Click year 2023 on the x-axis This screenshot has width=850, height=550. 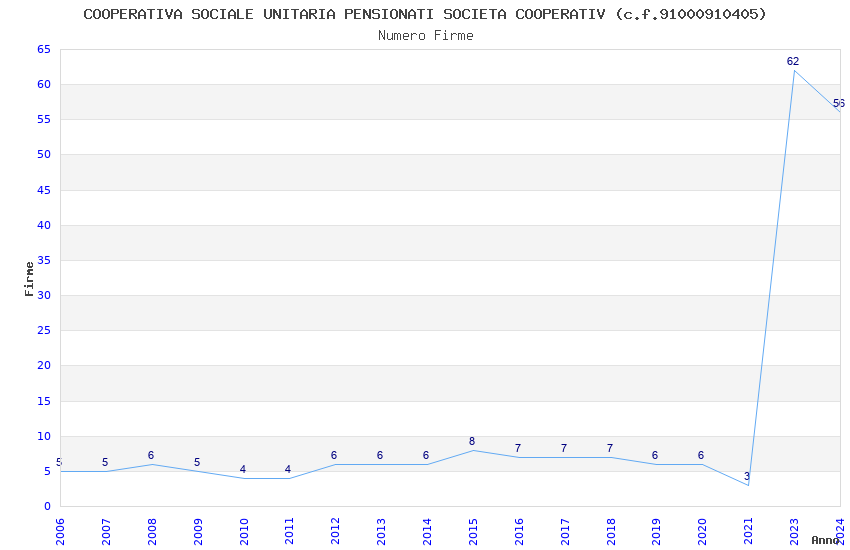click(x=794, y=530)
